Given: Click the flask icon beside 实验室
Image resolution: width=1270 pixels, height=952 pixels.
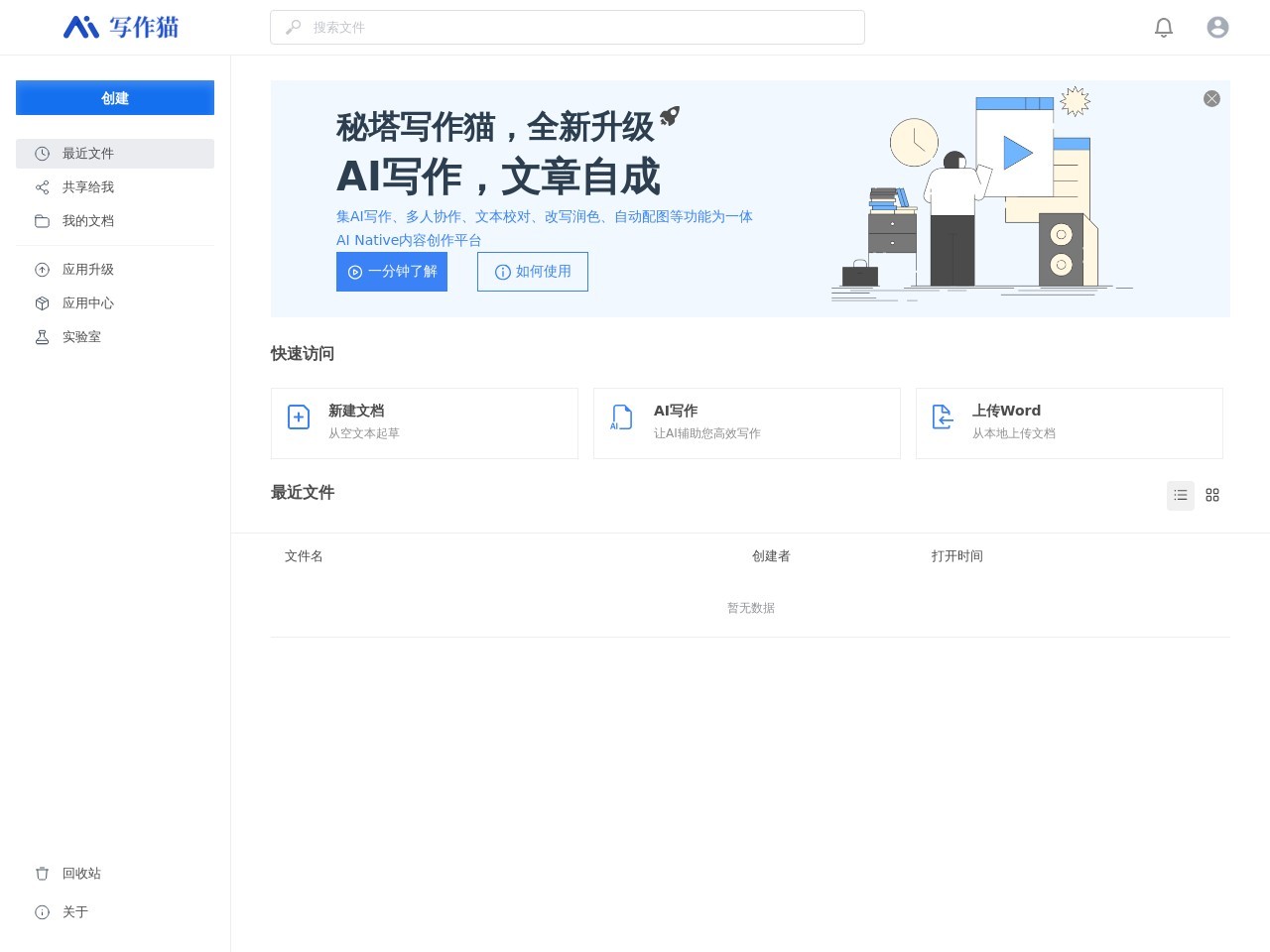Looking at the screenshot, I should pos(42,337).
